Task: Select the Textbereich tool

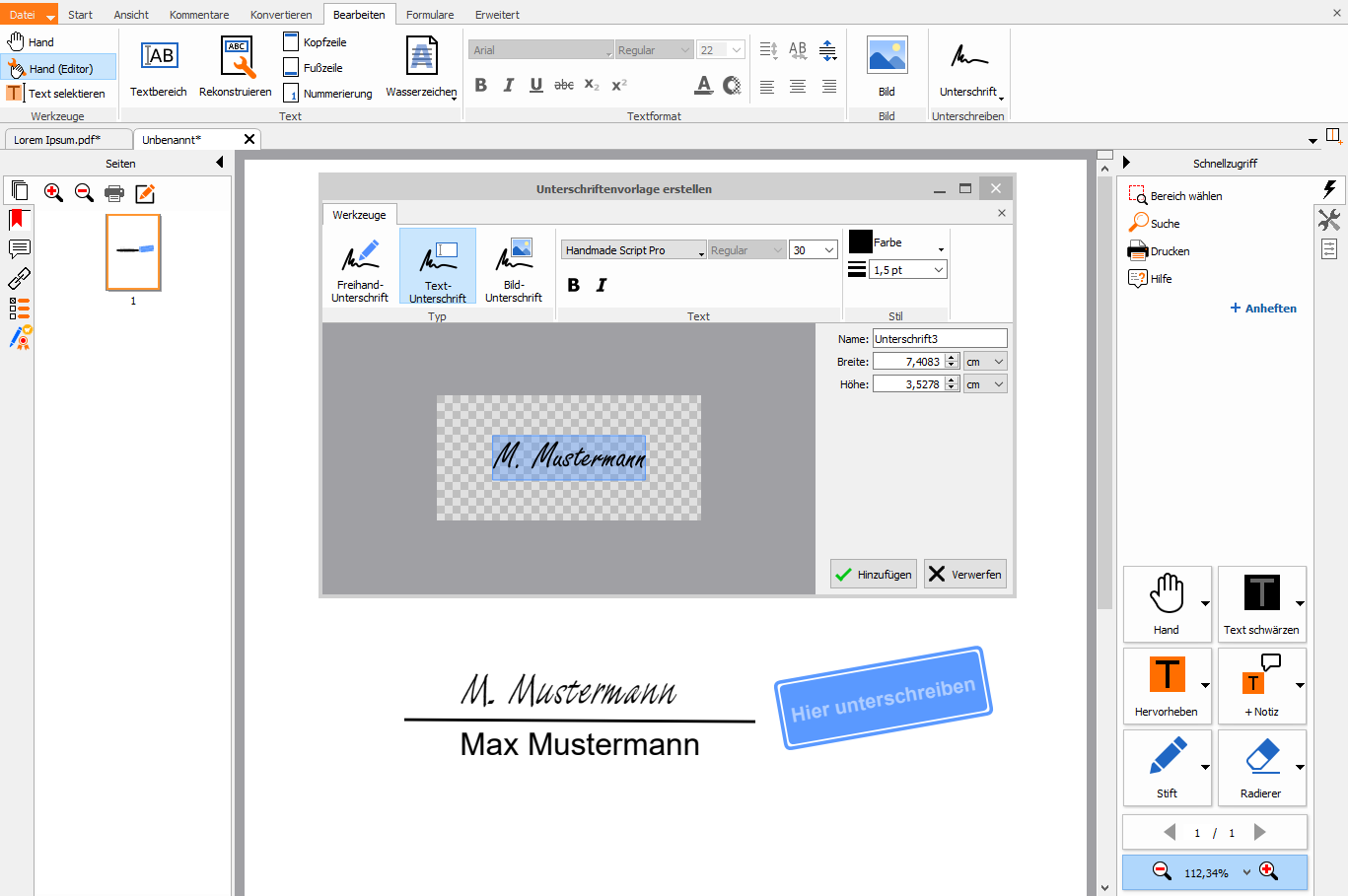Action: pos(159,67)
